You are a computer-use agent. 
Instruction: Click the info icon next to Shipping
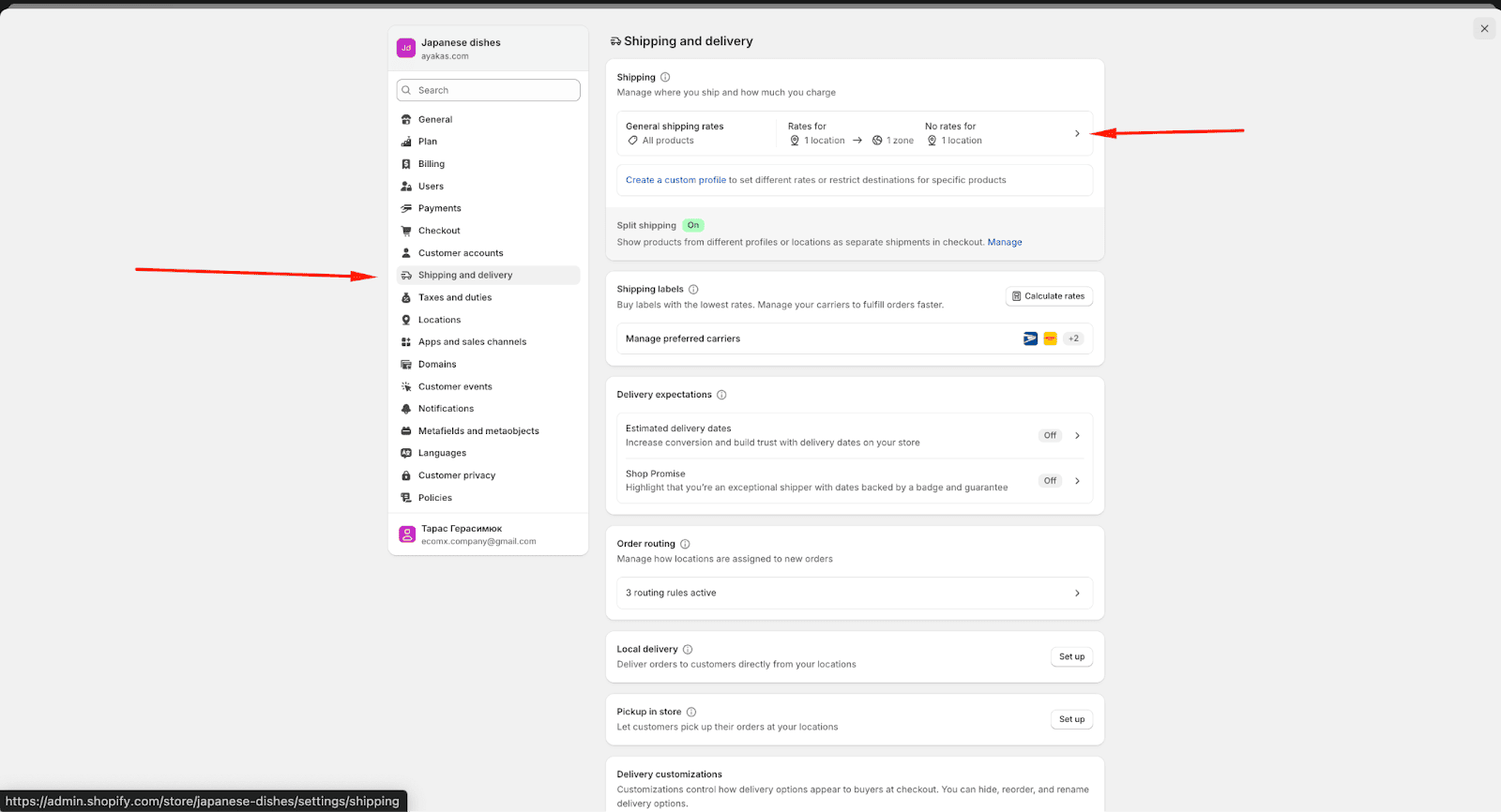pyautogui.click(x=665, y=77)
